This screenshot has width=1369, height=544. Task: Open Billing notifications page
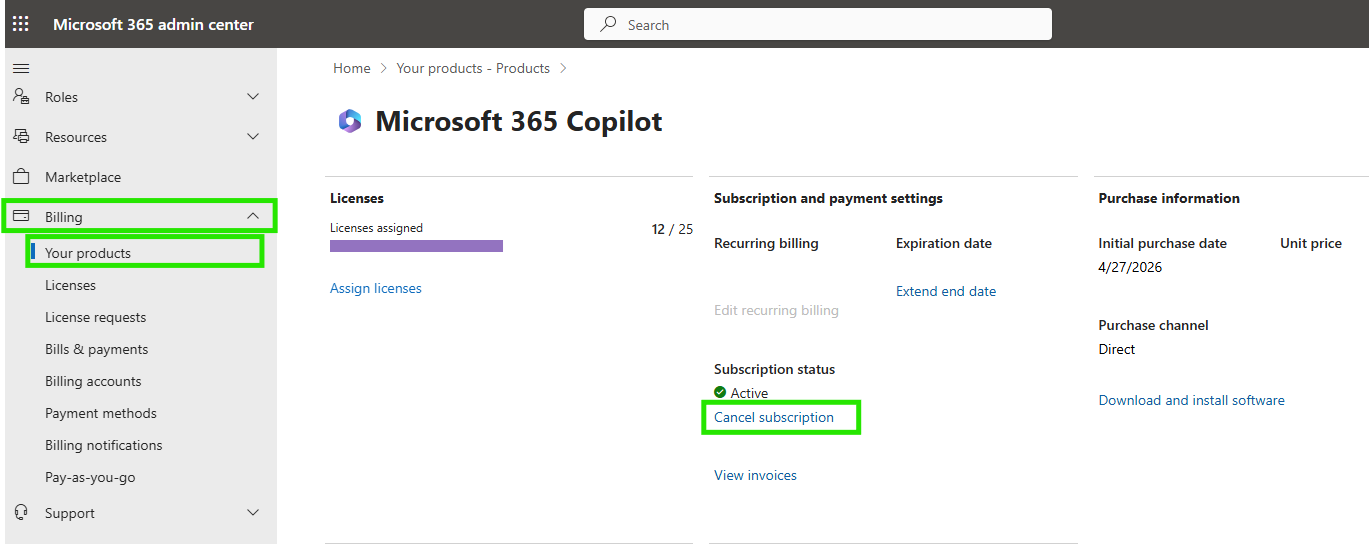coord(104,445)
